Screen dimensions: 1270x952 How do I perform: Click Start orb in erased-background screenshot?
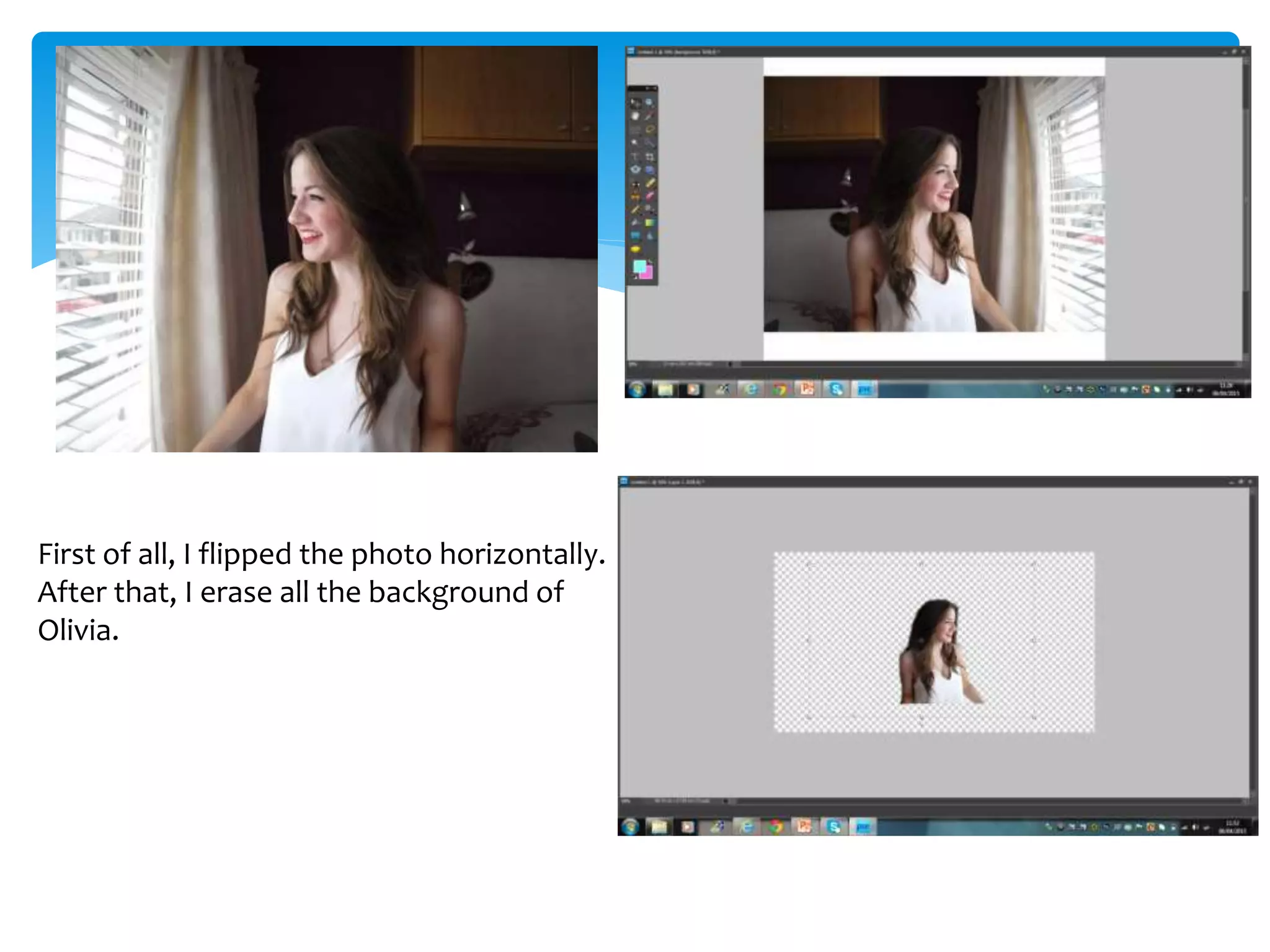tap(631, 826)
